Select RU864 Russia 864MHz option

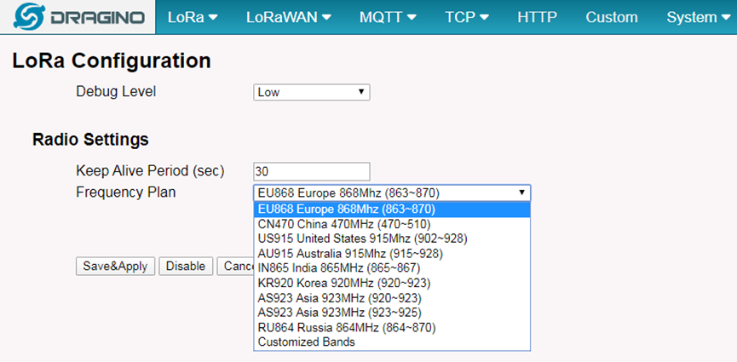pos(392,327)
